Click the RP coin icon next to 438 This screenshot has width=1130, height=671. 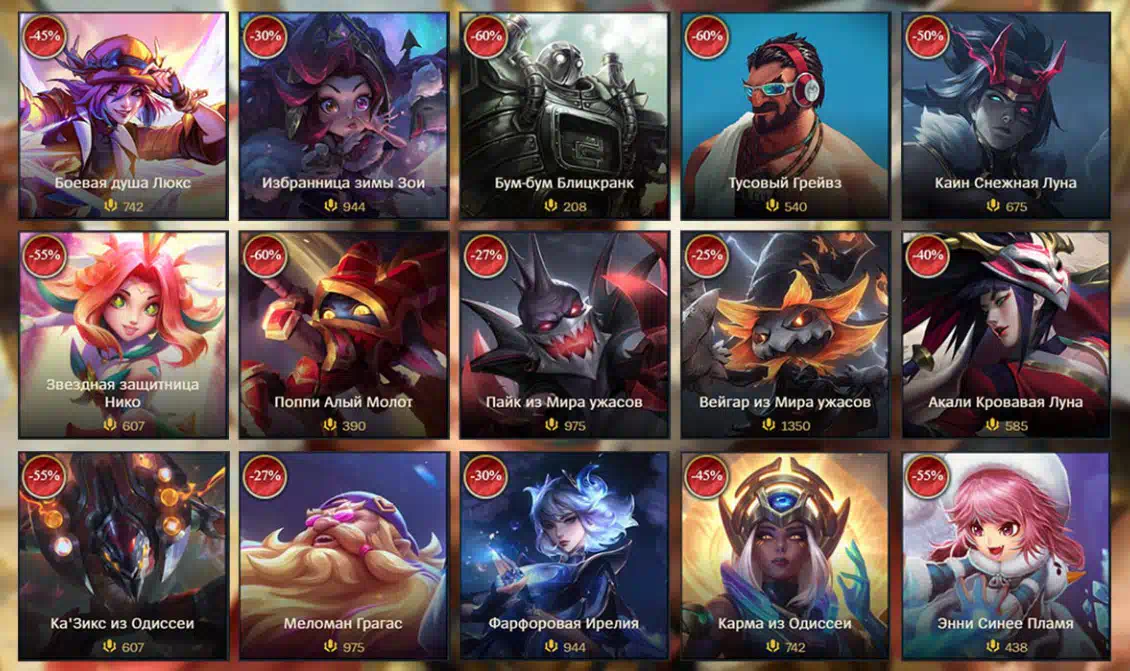click(993, 646)
